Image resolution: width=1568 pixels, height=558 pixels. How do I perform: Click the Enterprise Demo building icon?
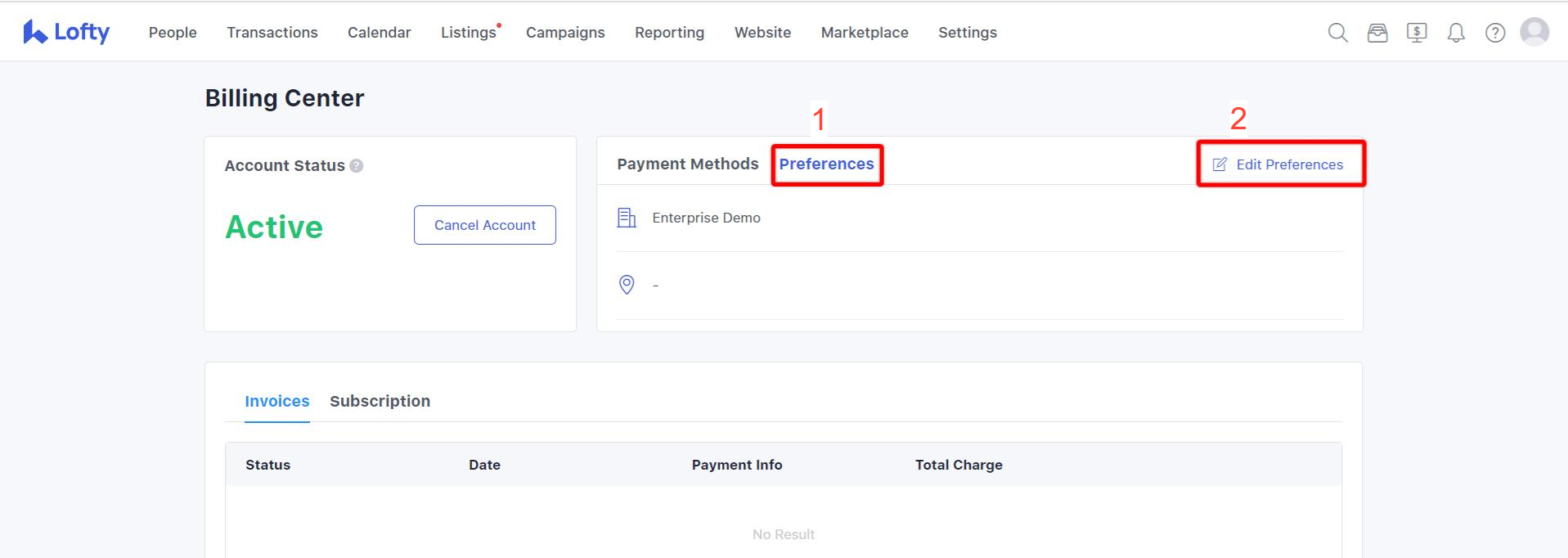[627, 218]
